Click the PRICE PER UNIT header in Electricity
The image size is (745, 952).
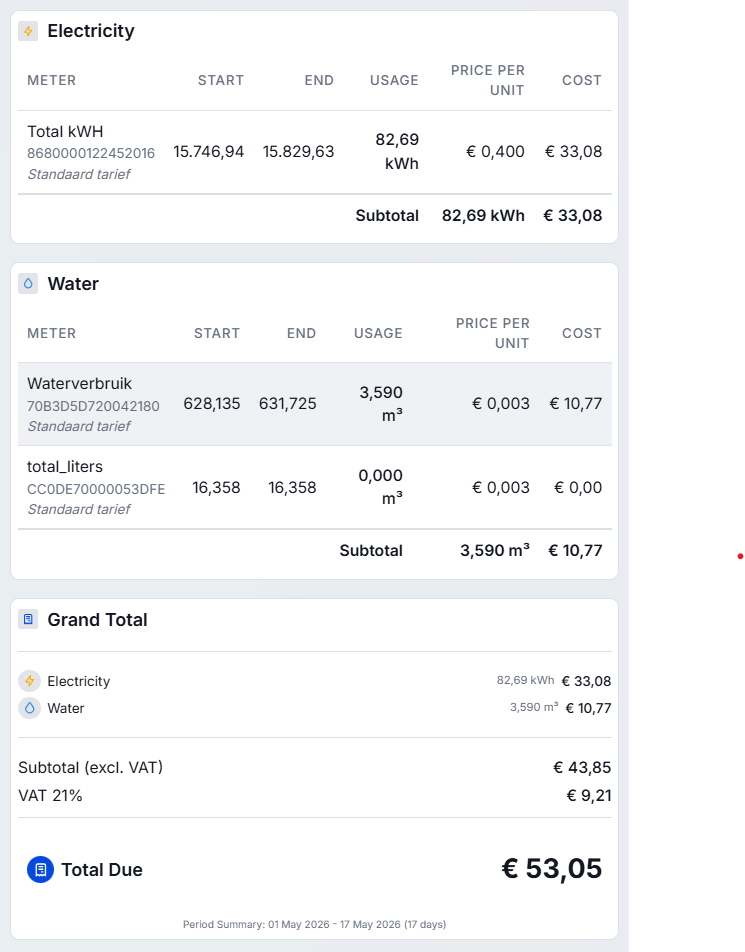pos(488,80)
